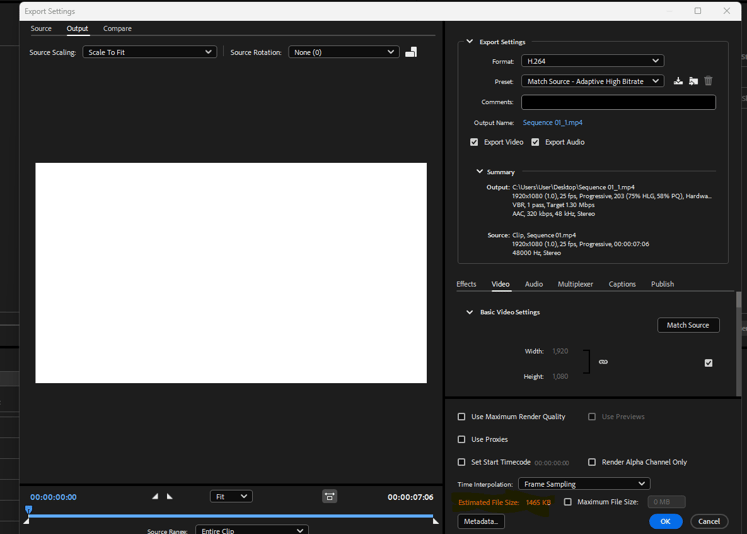Close the Export Settings dialog
Image resolution: width=747 pixels, height=534 pixels.
click(727, 10)
